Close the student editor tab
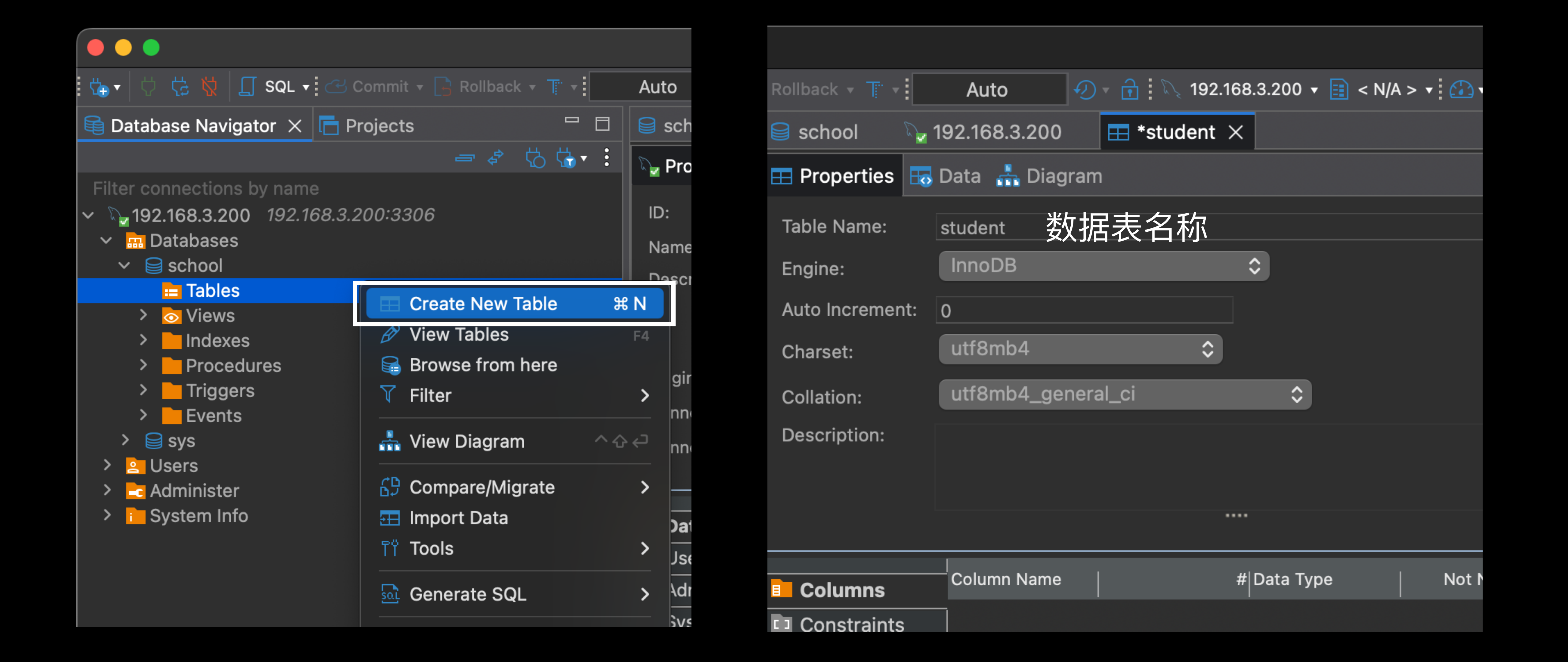1568x662 pixels. [1236, 132]
